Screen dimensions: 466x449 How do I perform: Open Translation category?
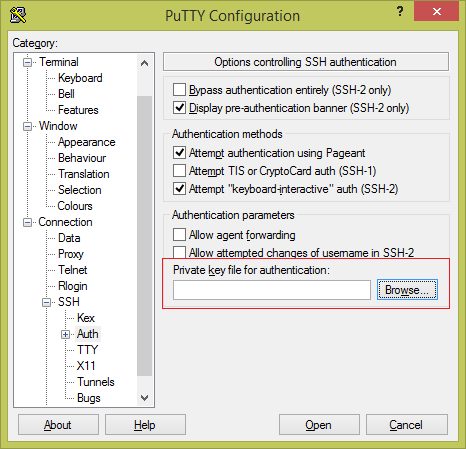coord(83,174)
